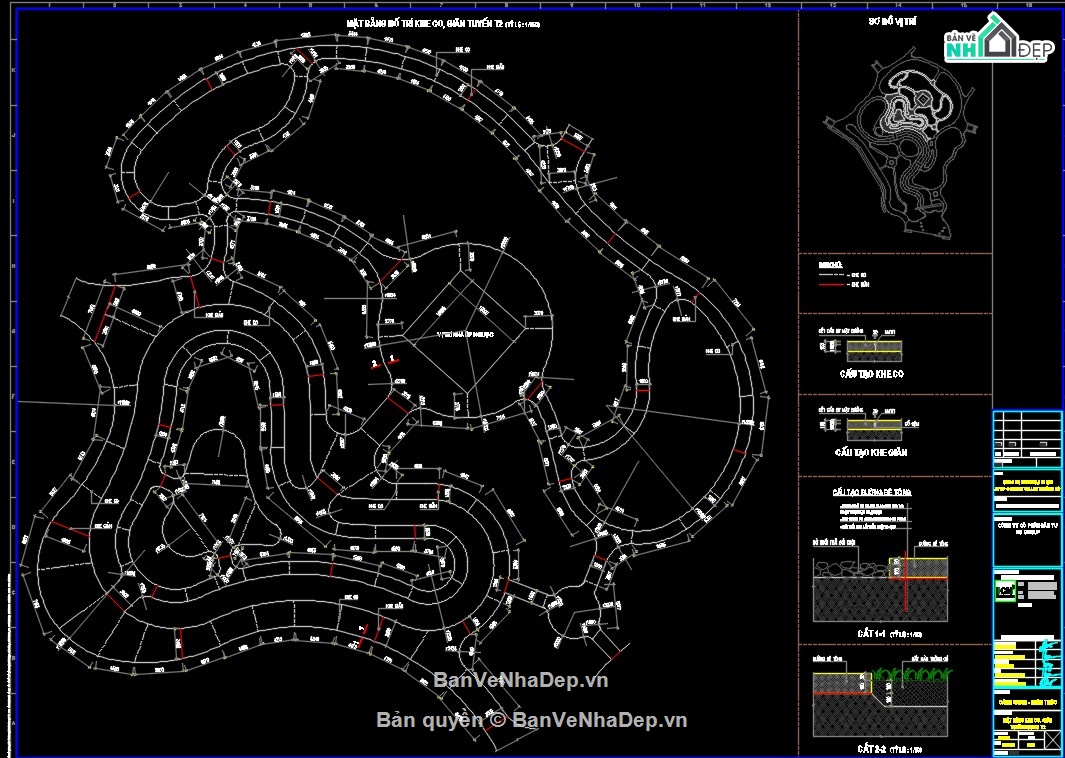
Task: Click the cyan figure in the title block
Action: click(x=1047, y=662)
